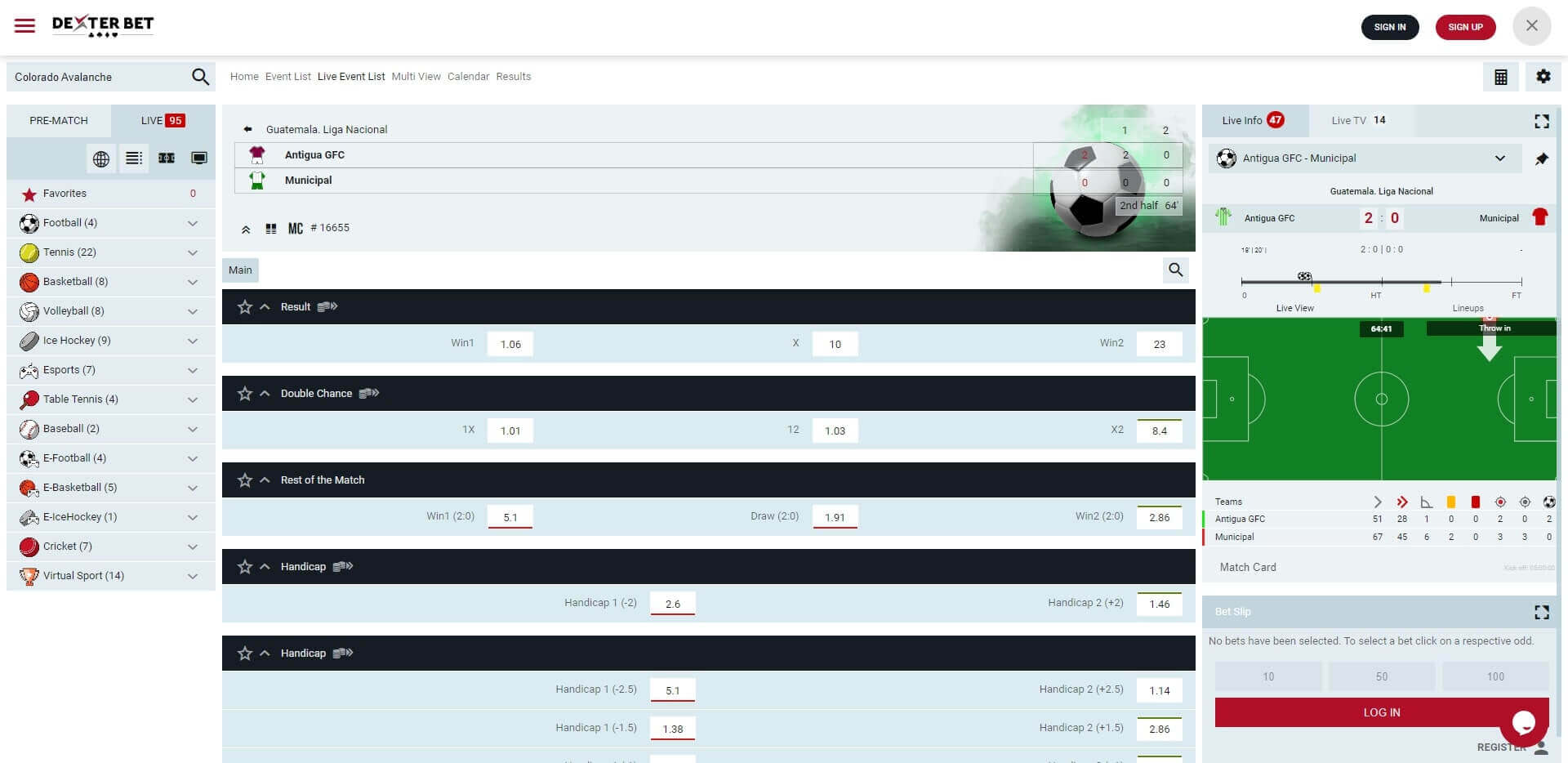Collapse the Tennis sports list
The width and height of the screenshot is (1568, 763).
click(193, 252)
